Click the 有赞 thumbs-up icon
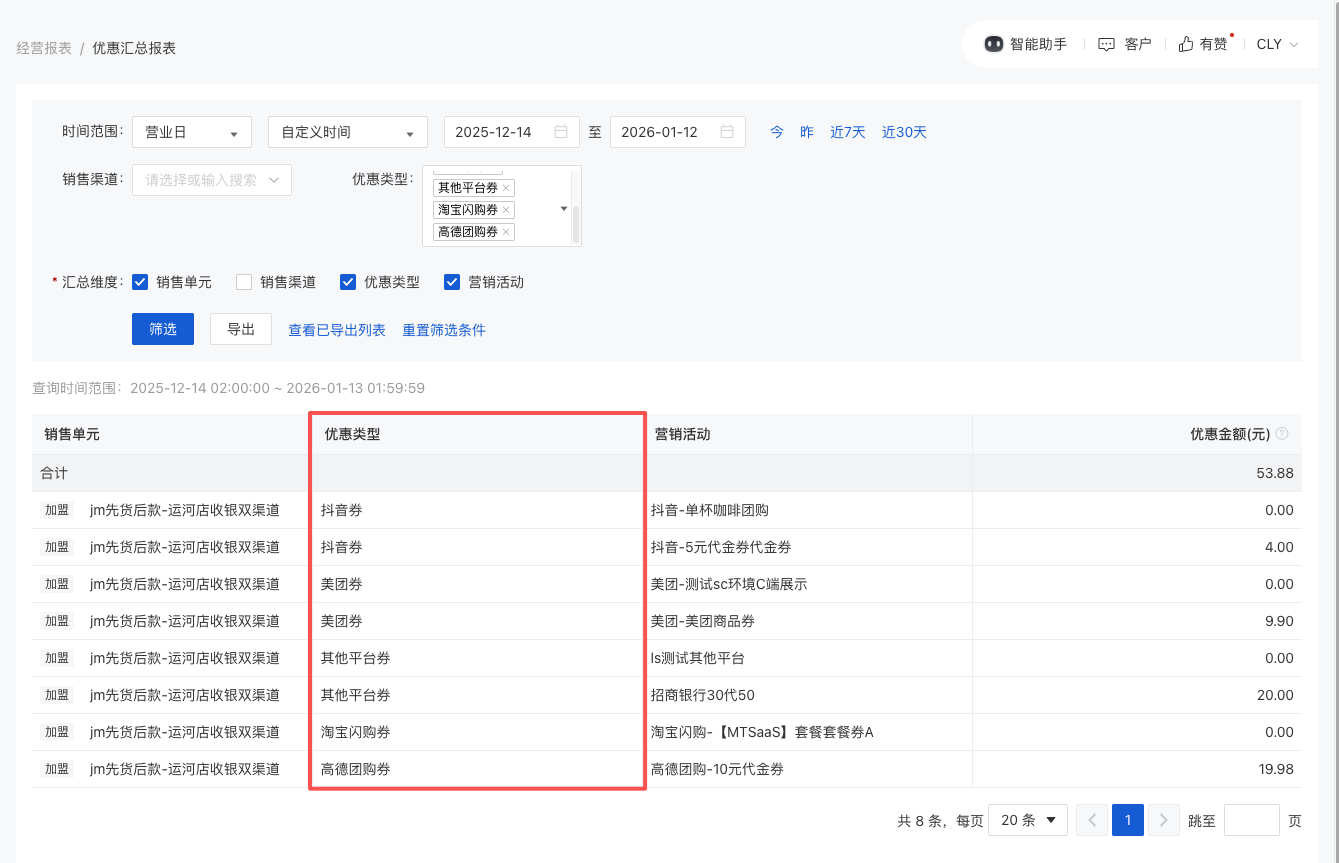 (1186, 44)
